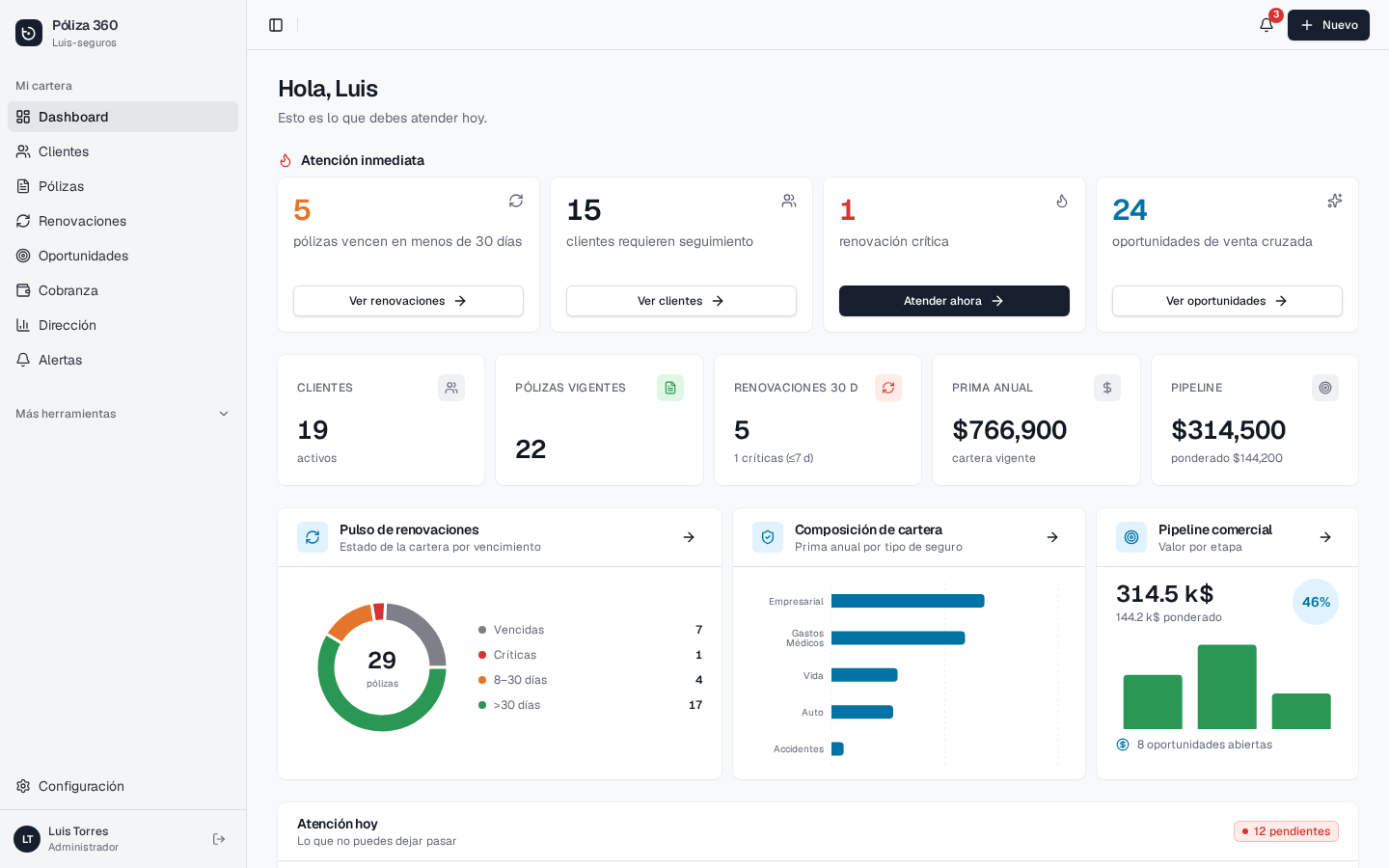Open Dirección in sidebar
1389x868 pixels.
[123, 325]
